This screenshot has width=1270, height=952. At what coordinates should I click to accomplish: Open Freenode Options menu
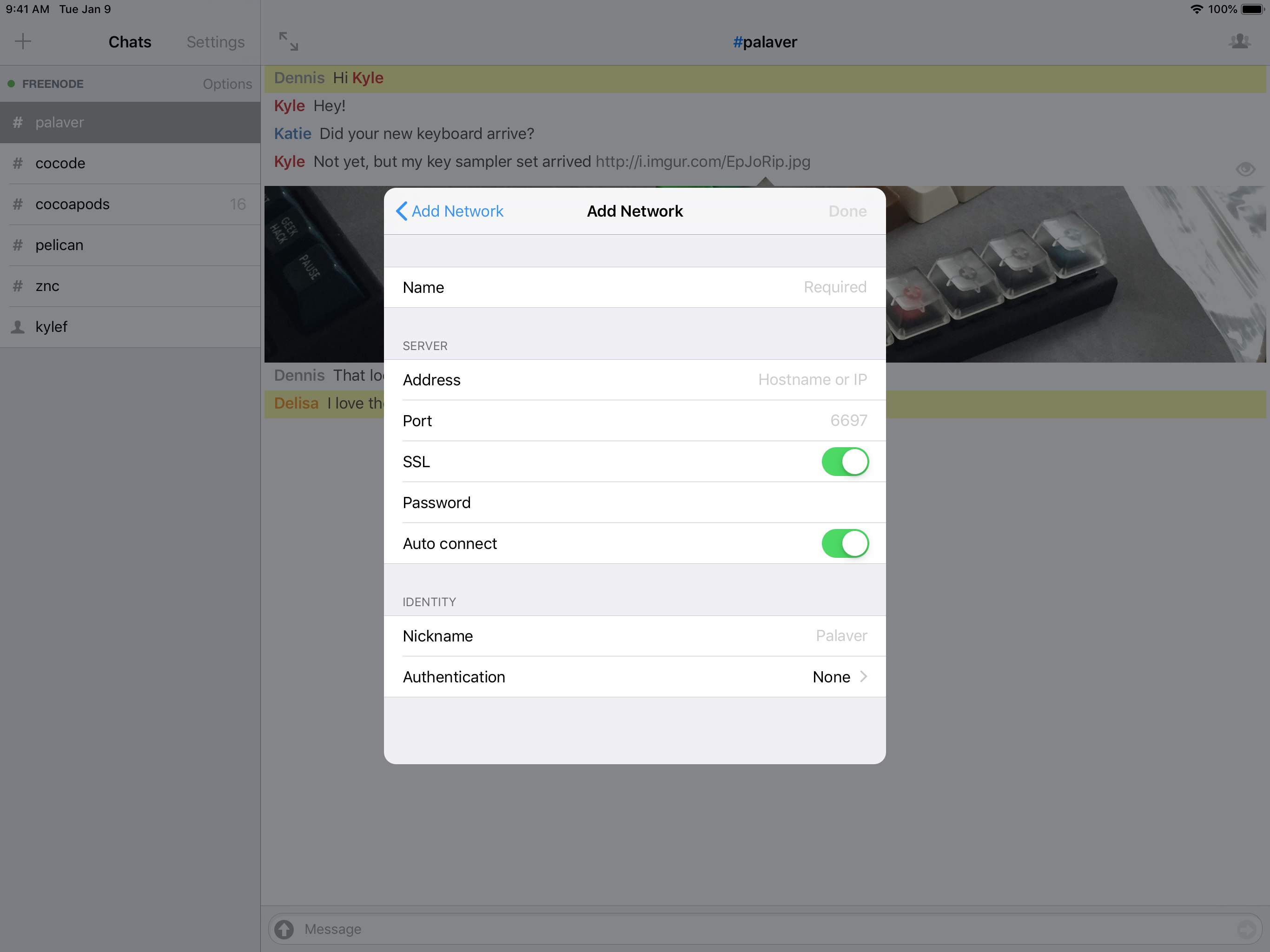pyautogui.click(x=227, y=84)
